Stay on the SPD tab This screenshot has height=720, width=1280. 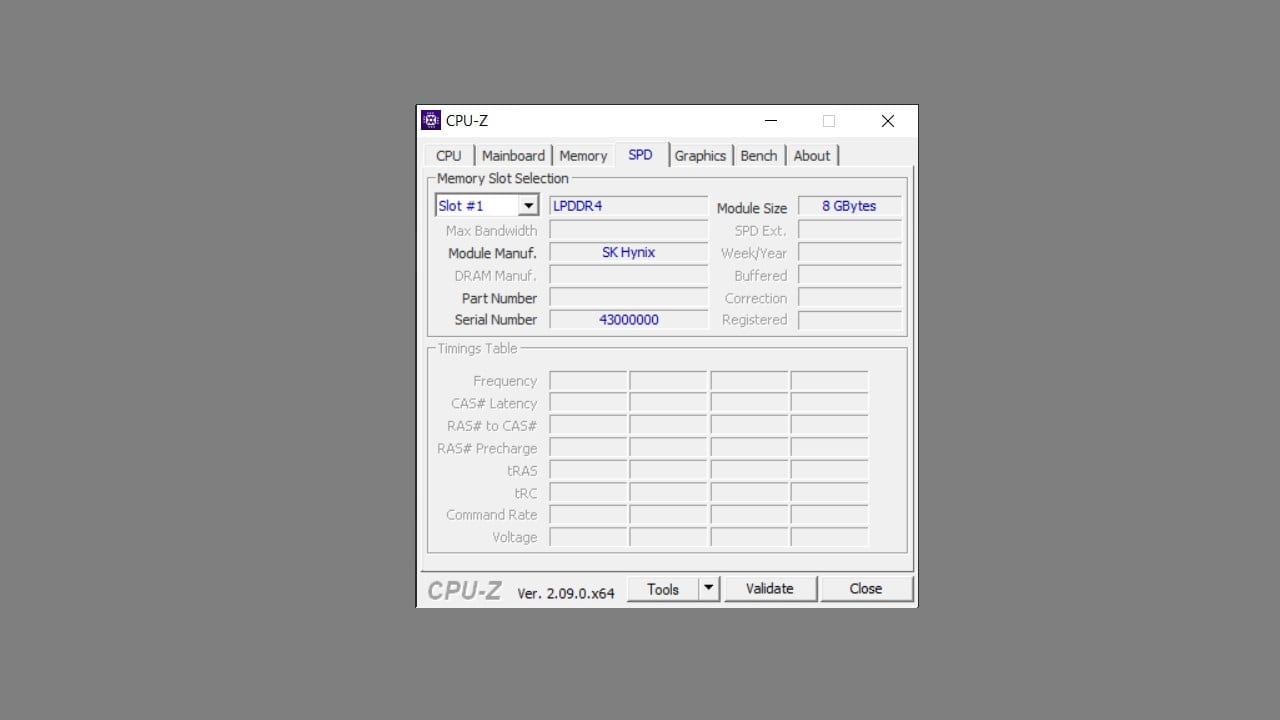[640, 154]
